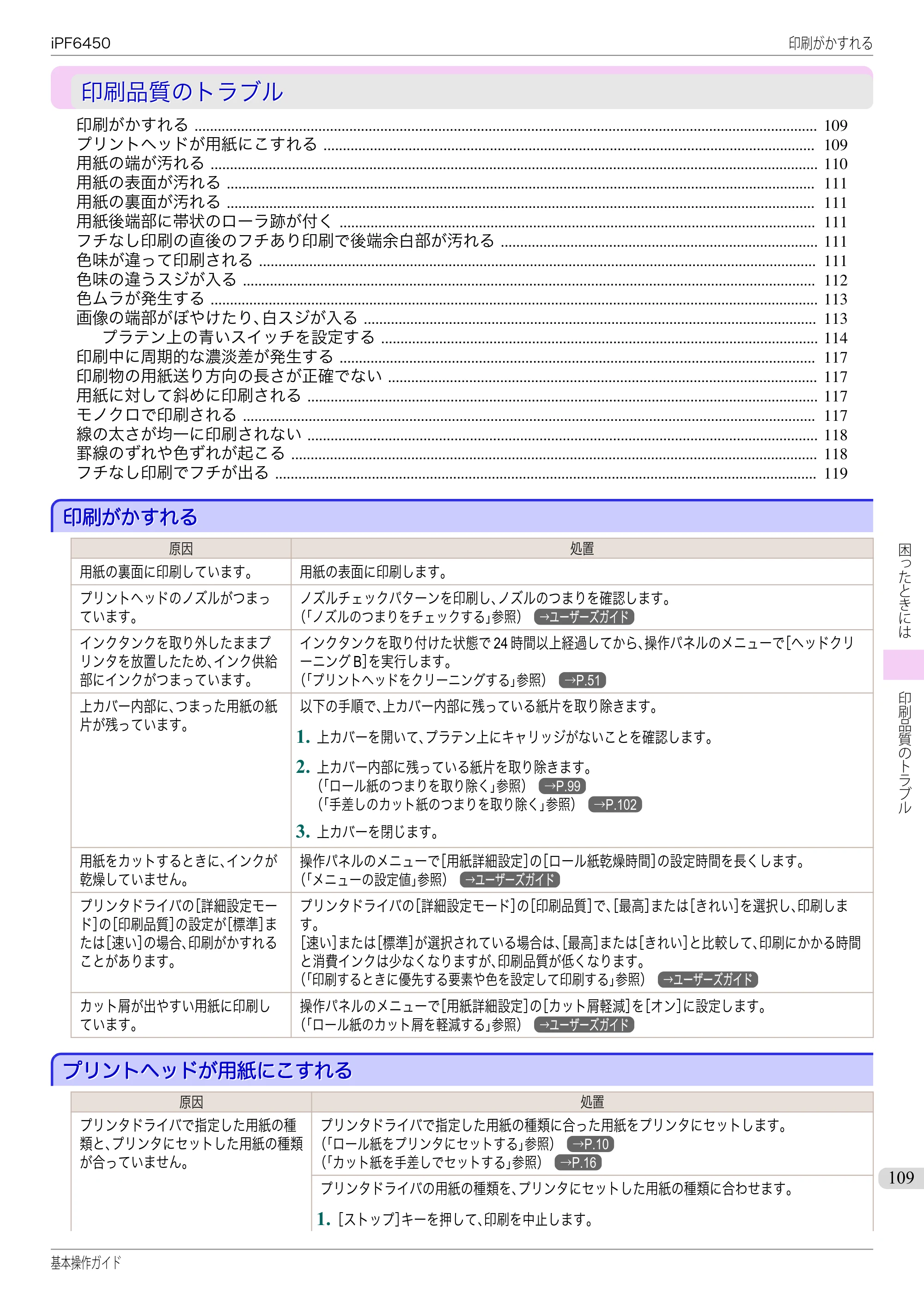The height and width of the screenshot is (1305, 924).
Task: Open TOC entry 色味が違って印刷される
Action: click(x=462, y=260)
